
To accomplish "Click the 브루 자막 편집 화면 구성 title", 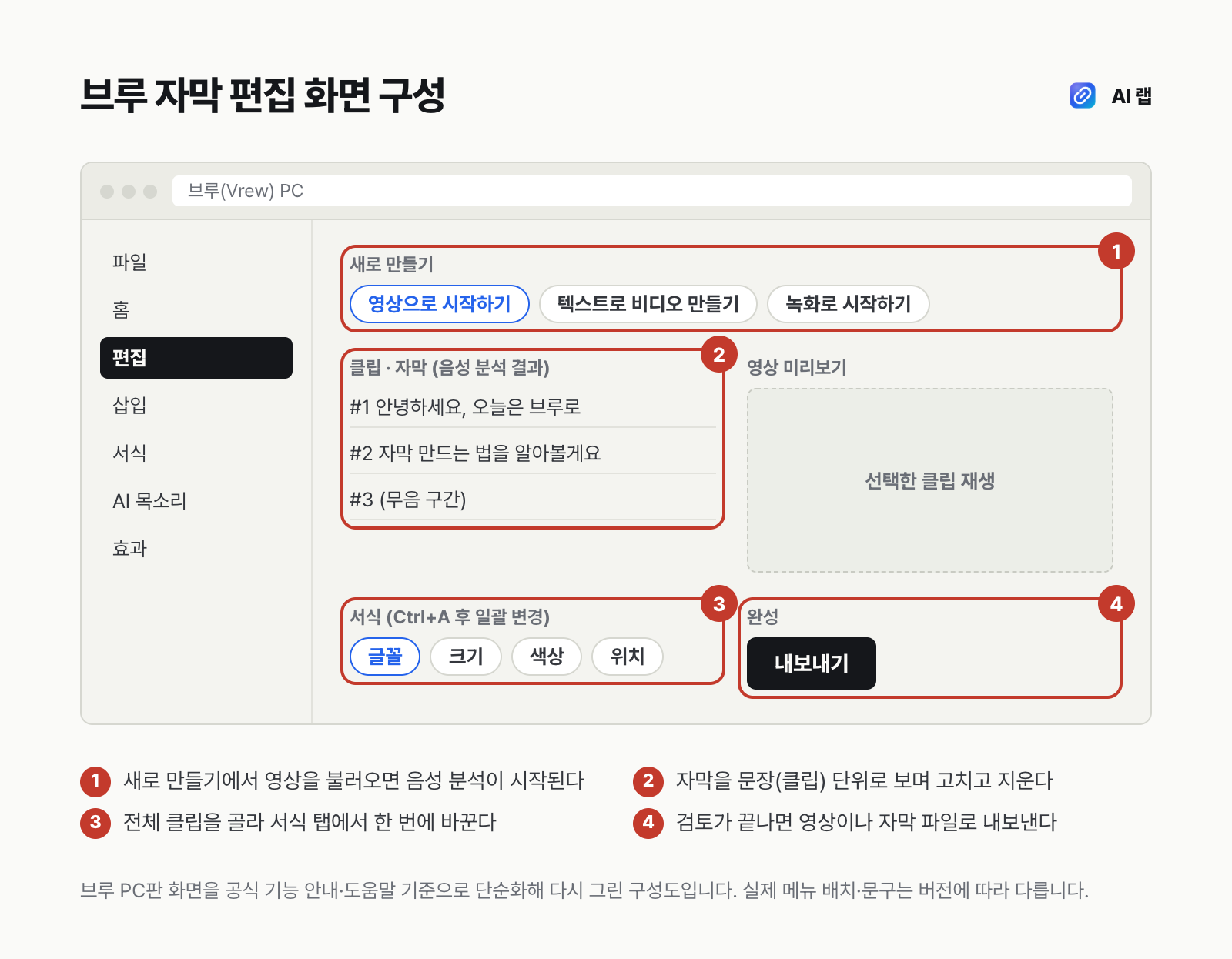I will pos(263,95).
